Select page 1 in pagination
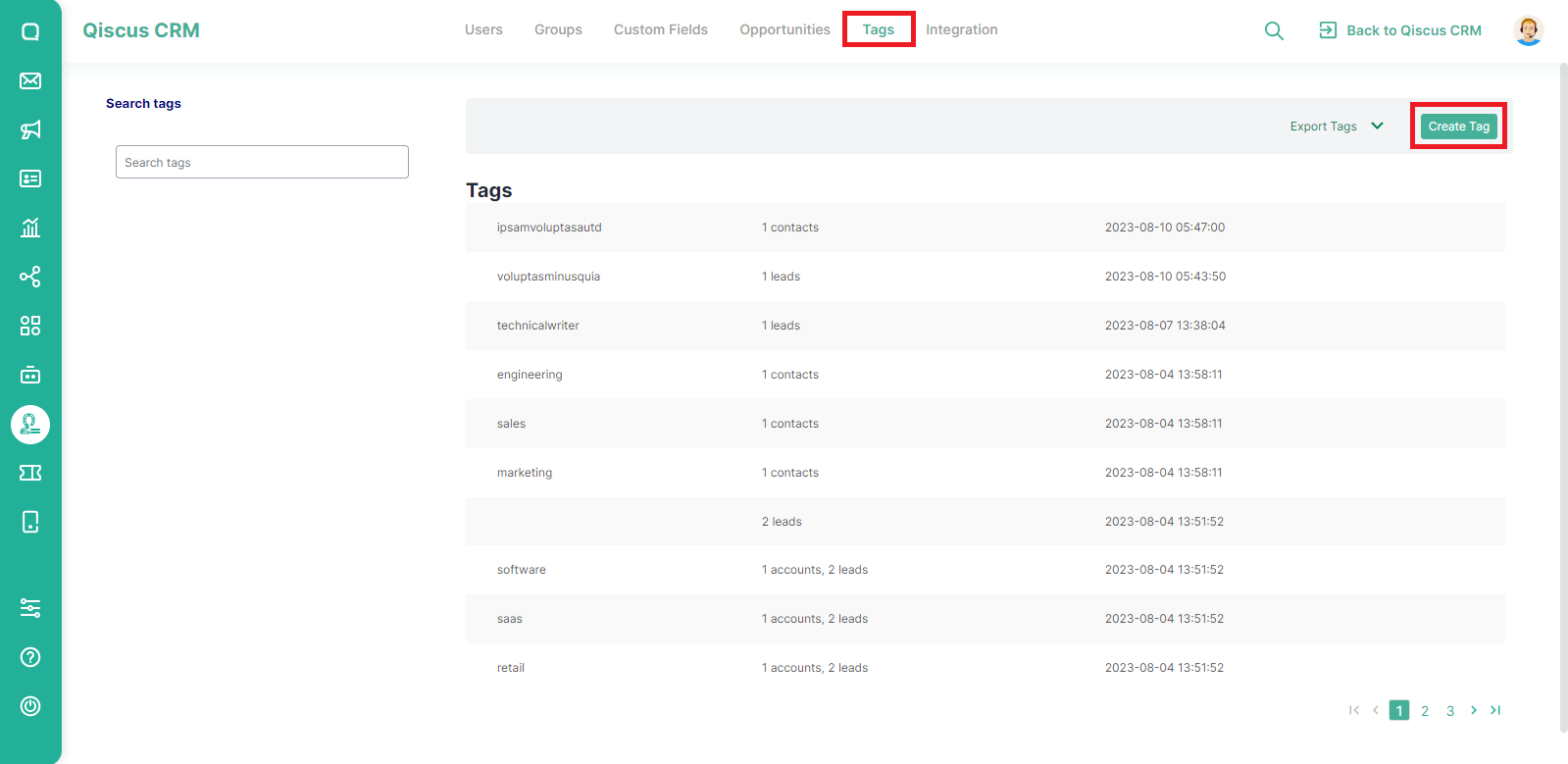This screenshot has width=1568, height=764. click(x=1399, y=710)
